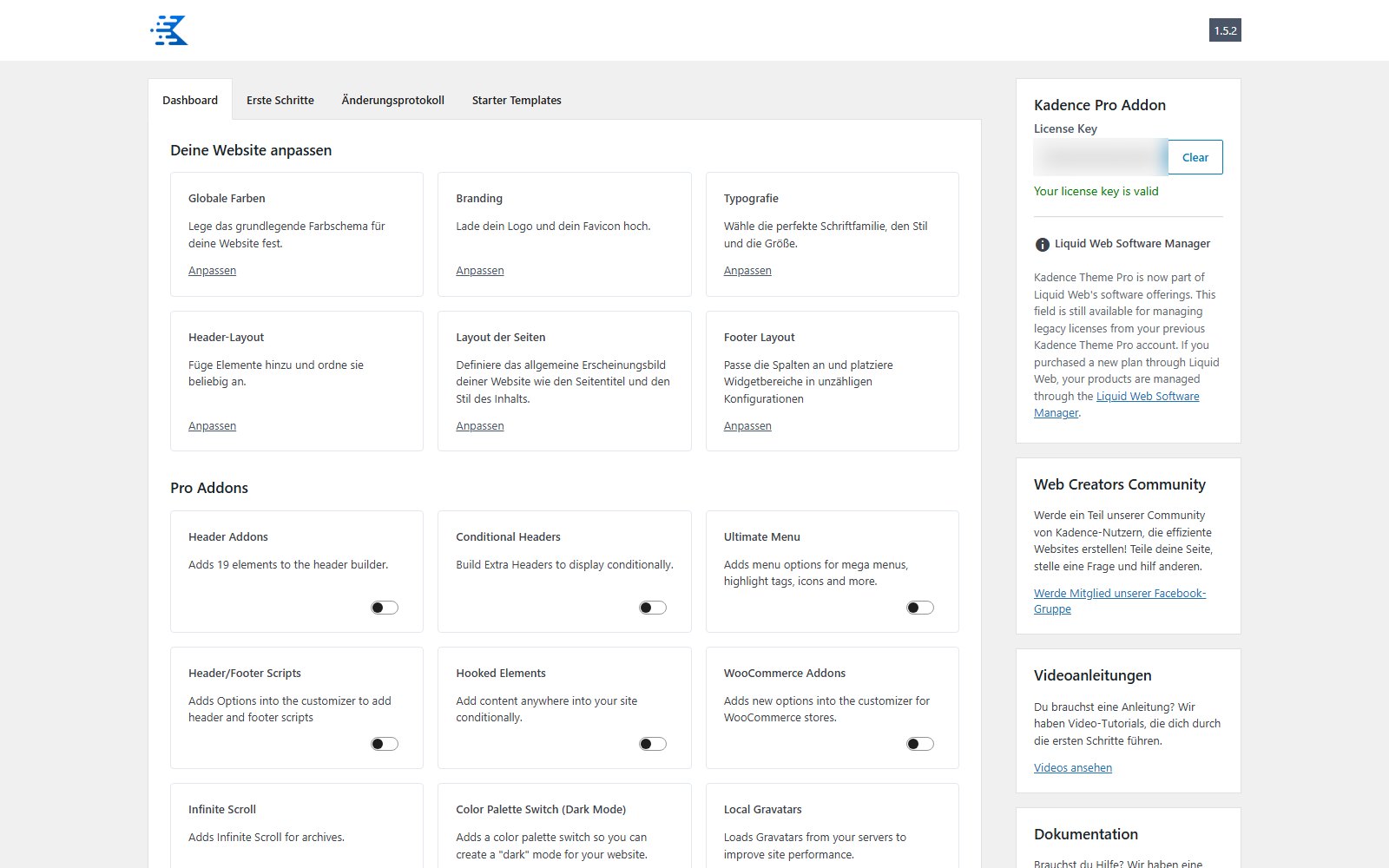The height and width of the screenshot is (868, 1389).
Task: Click the info icon beside Liquid Web Software Manager
Action: pyautogui.click(x=1042, y=245)
